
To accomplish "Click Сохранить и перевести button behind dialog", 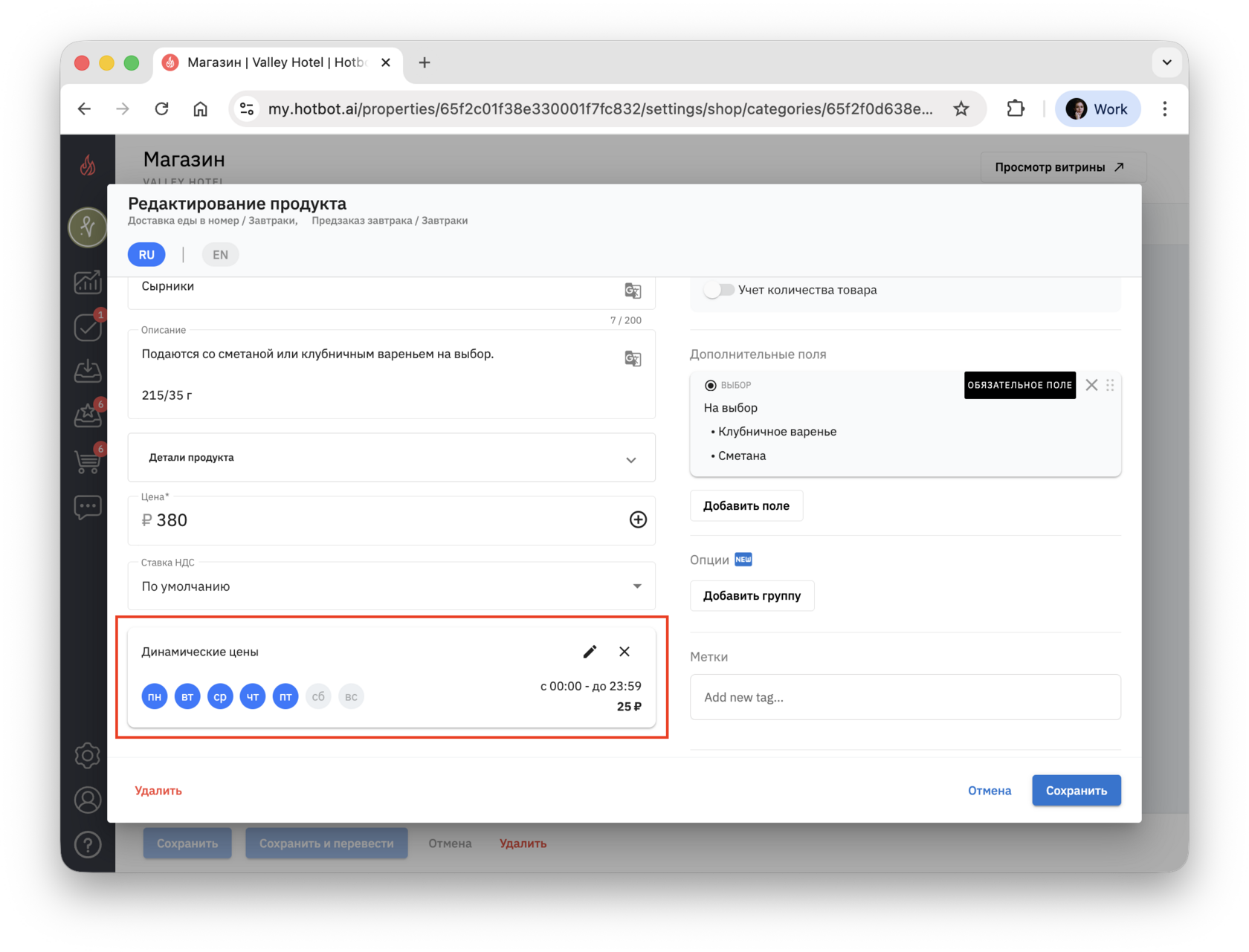I will tap(326, 843).
